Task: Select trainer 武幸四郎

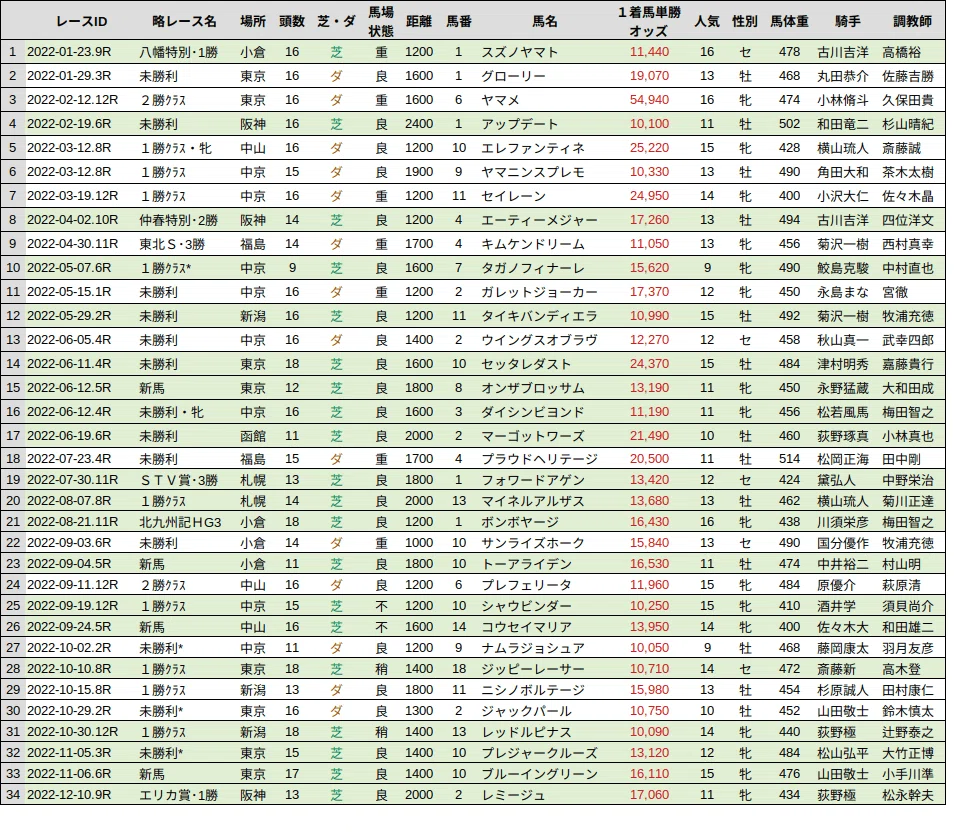Action: 908,340
